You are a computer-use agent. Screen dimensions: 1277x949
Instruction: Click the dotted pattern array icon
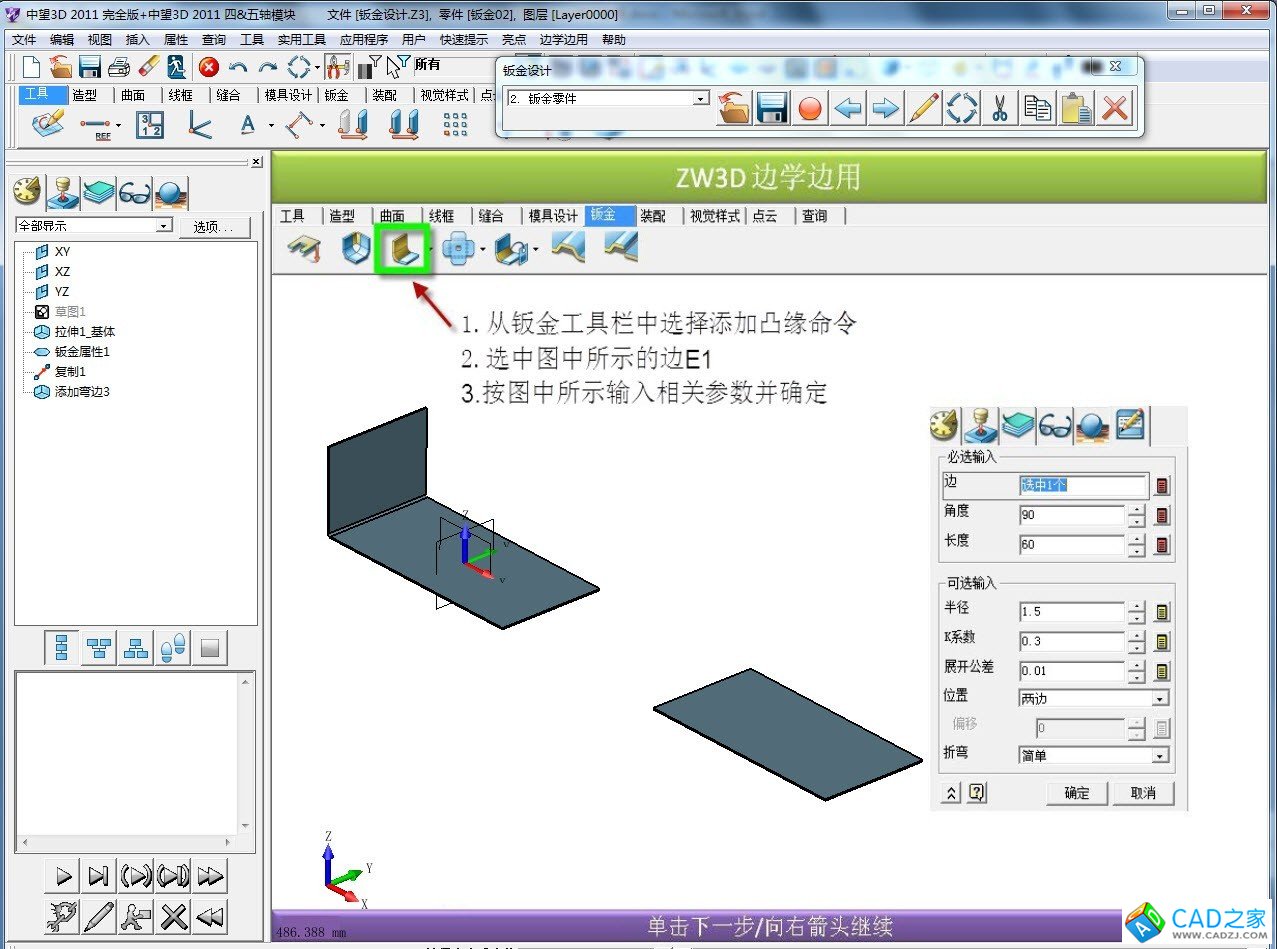455,125
